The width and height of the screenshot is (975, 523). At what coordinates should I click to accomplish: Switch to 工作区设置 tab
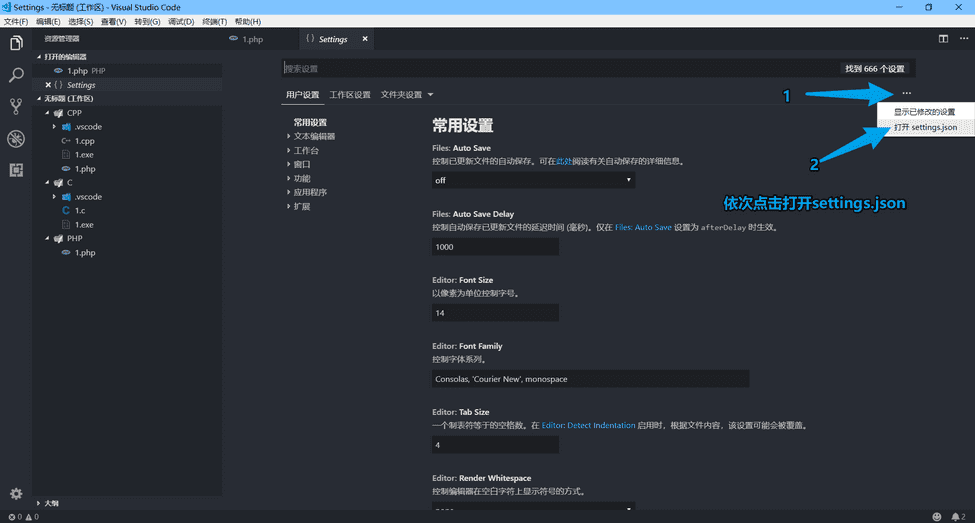coord(350,95)
